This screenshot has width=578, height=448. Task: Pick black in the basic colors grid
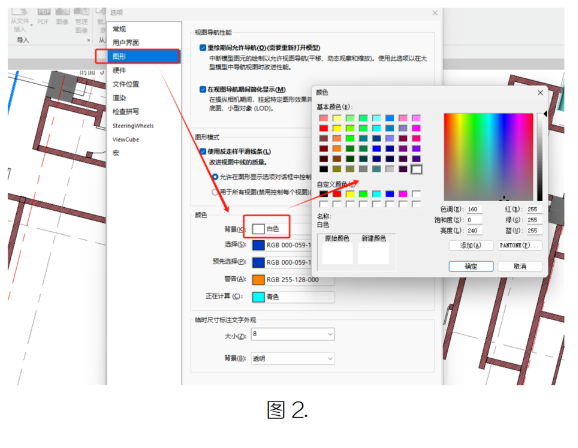tap(324, 169)
